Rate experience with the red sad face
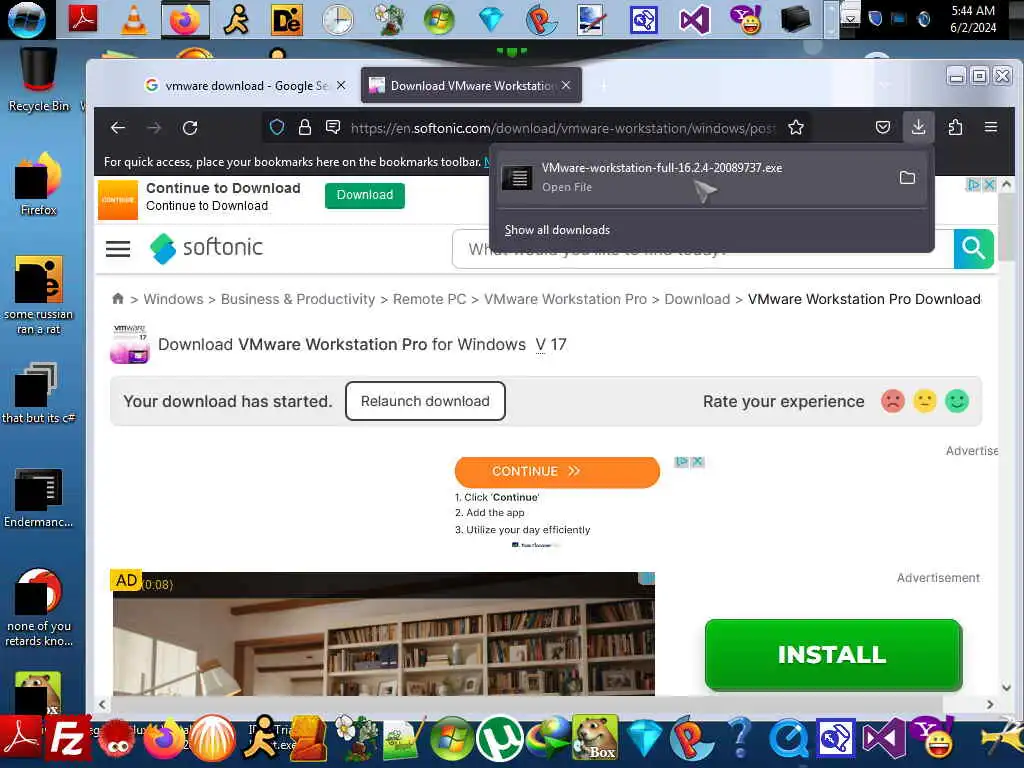The image size is (1024, 768). (893, 401)
